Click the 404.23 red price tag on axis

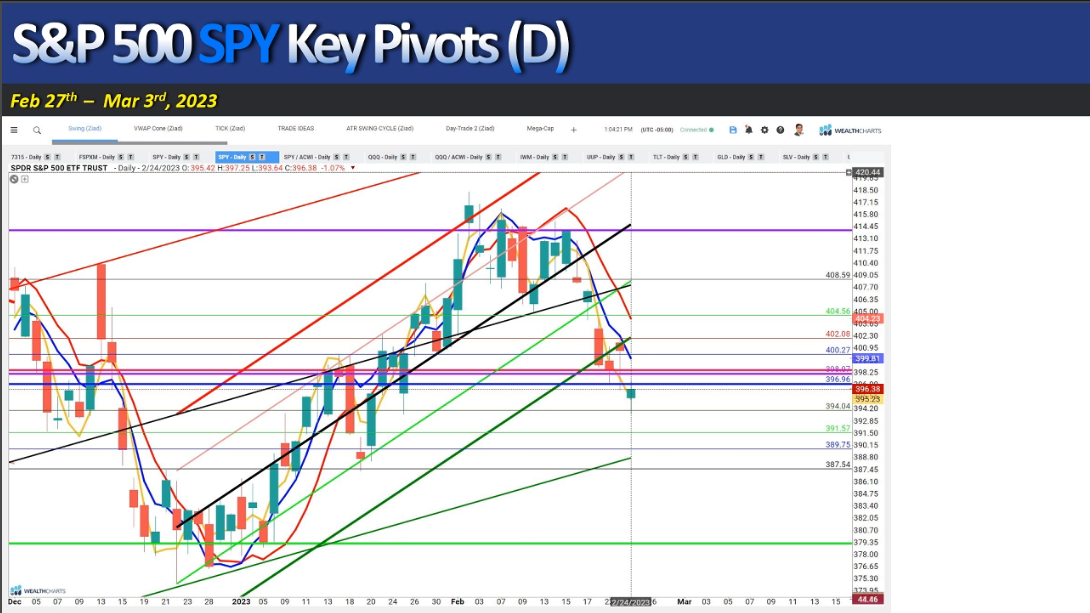[x=868, y=318]
